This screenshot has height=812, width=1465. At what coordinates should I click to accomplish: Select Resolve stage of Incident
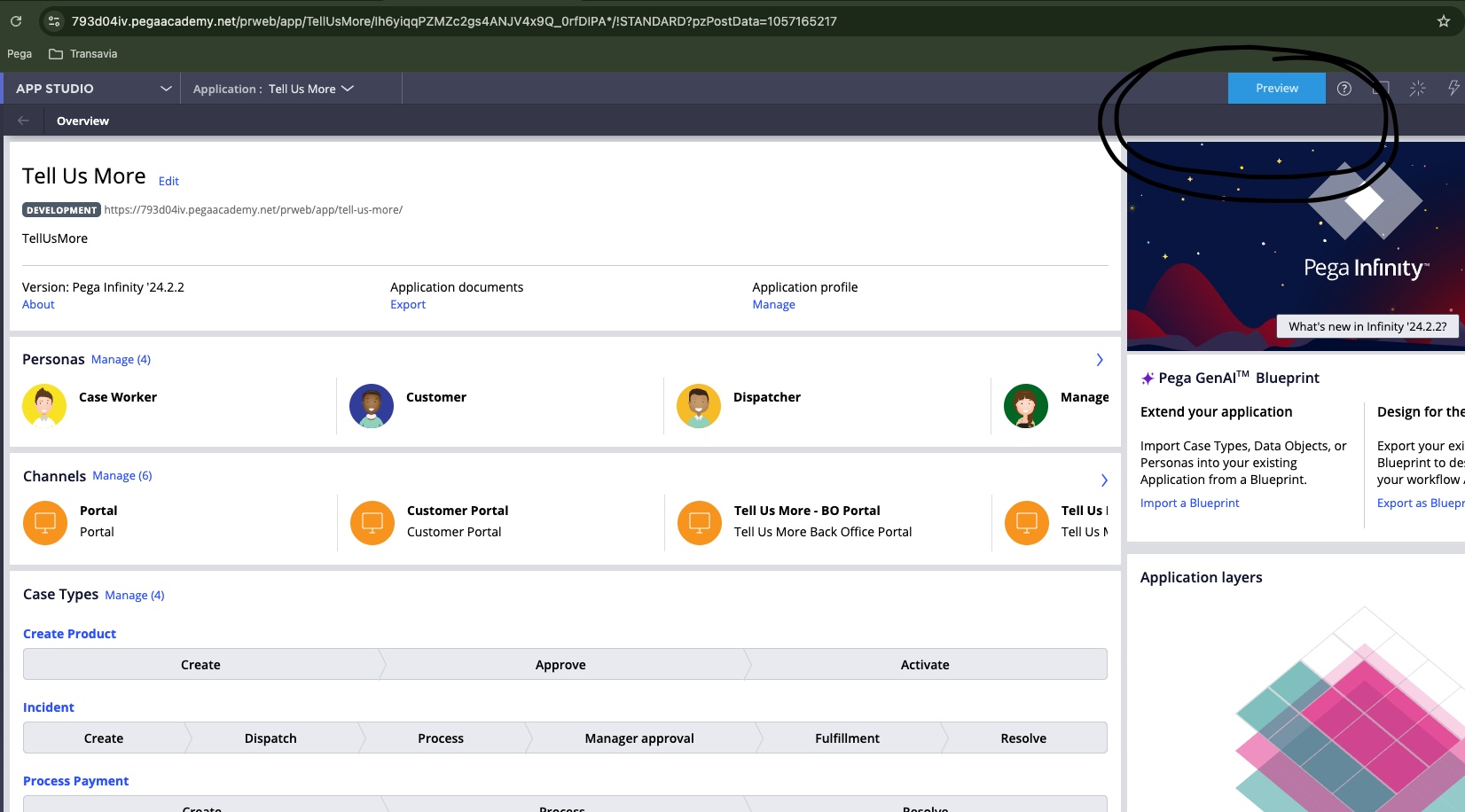tap(1023, 738)
